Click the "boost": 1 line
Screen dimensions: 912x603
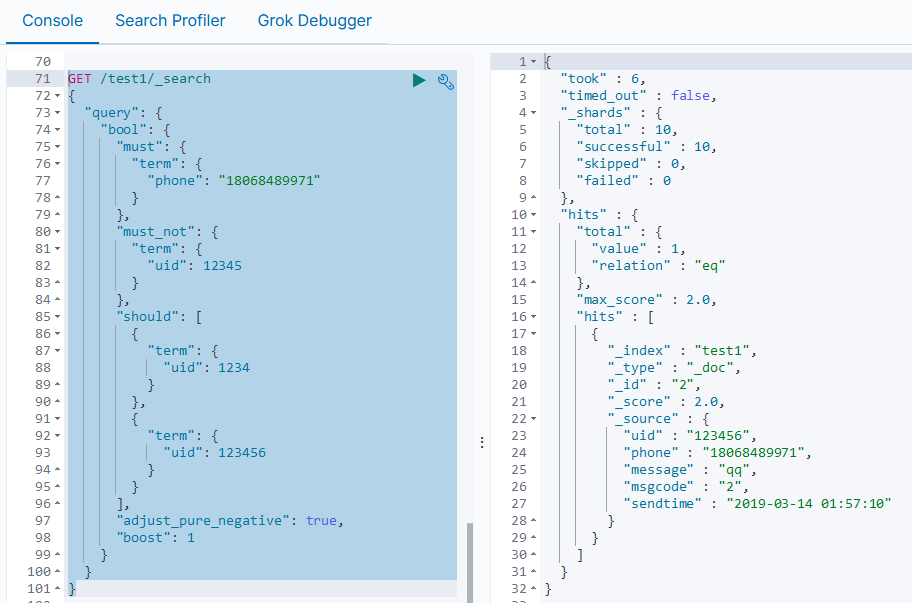tap(155, 537)
